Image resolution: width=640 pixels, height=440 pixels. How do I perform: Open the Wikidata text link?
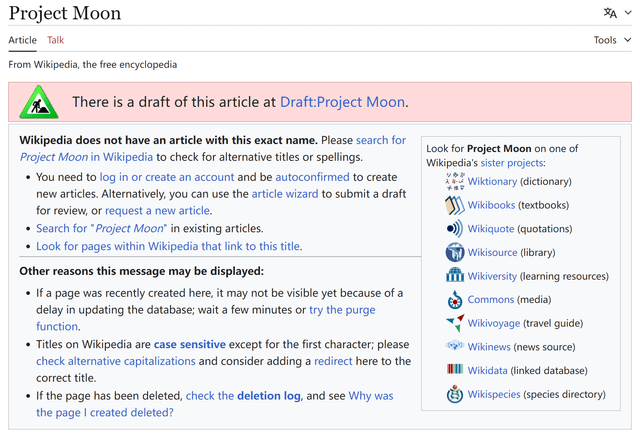(487, 371)
